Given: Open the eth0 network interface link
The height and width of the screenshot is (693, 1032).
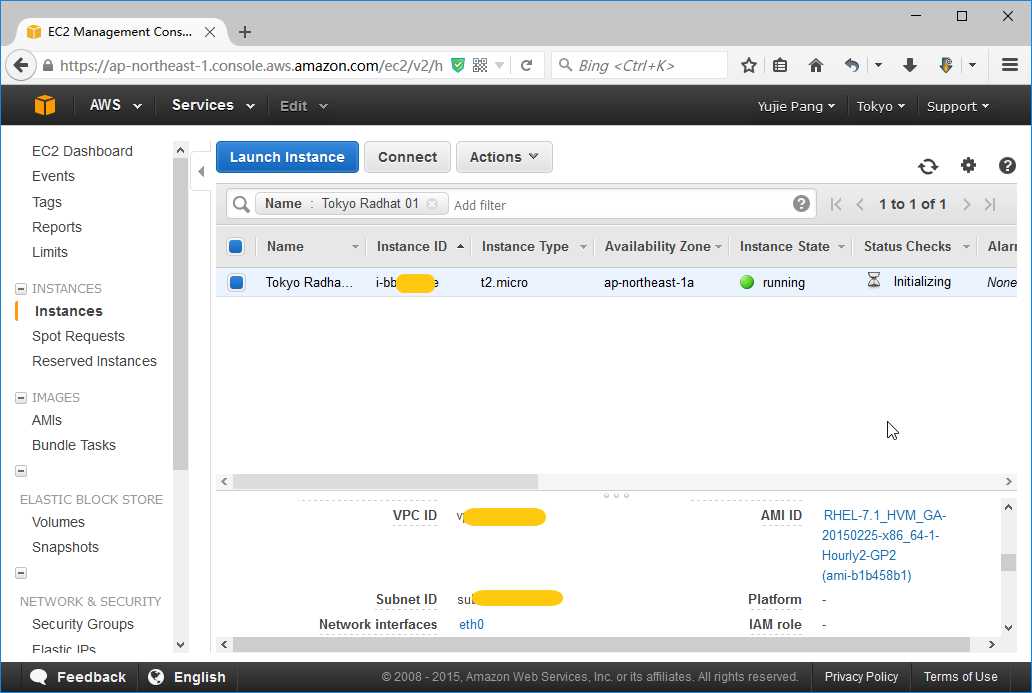Looking at the screenshot, I should click(x=471, y=625).
